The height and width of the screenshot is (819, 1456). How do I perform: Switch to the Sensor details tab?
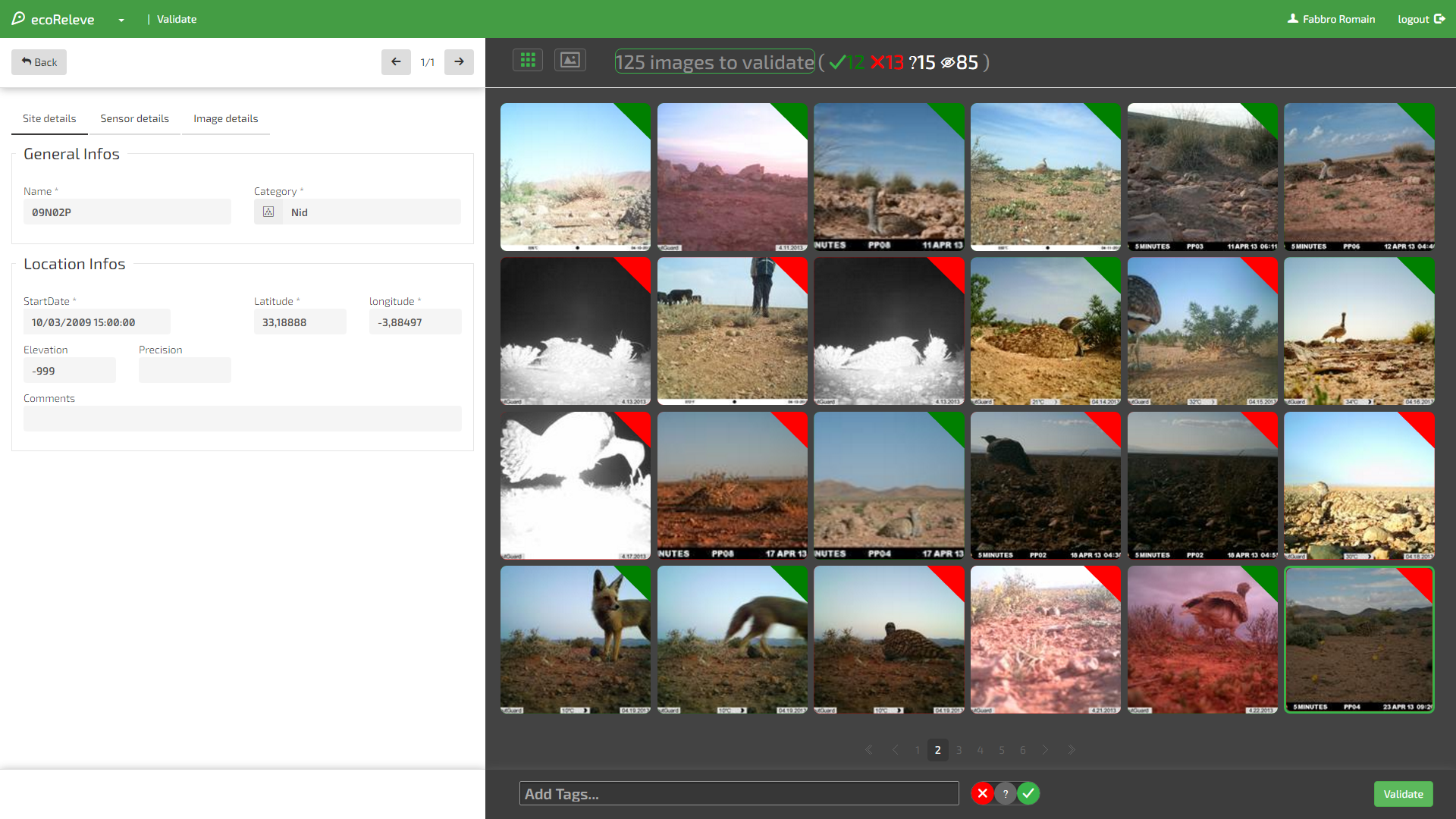[x=134, y=118]
